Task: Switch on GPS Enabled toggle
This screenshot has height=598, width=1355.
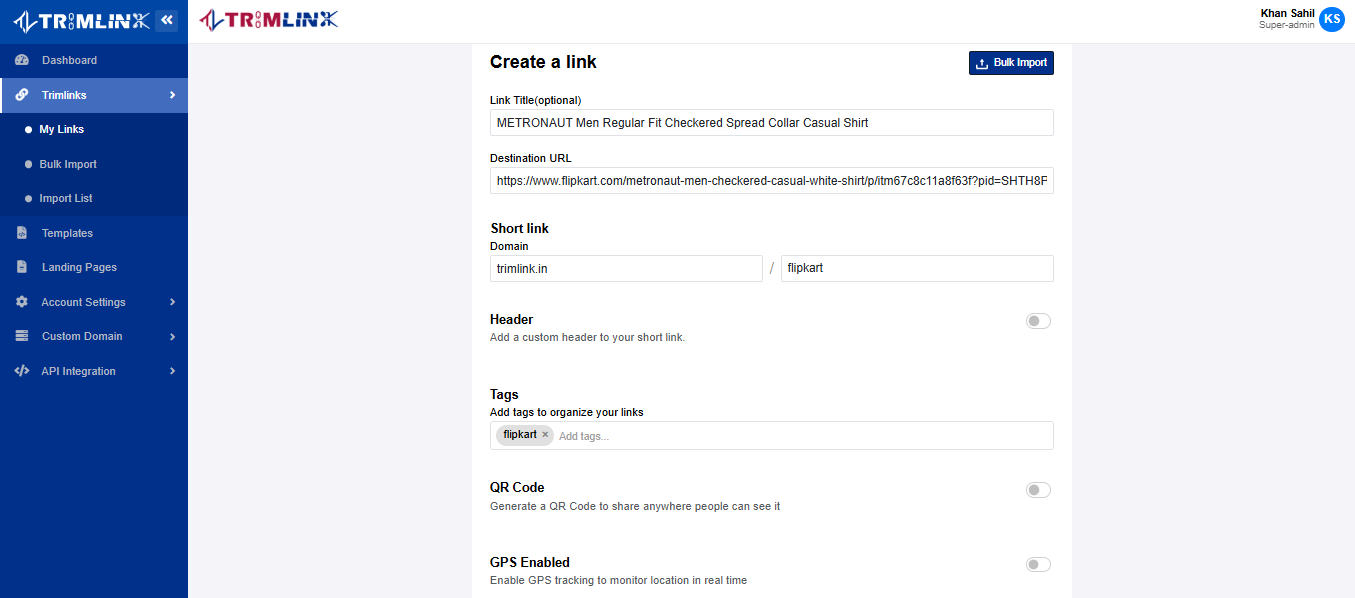Action: tap(1038, 564)
